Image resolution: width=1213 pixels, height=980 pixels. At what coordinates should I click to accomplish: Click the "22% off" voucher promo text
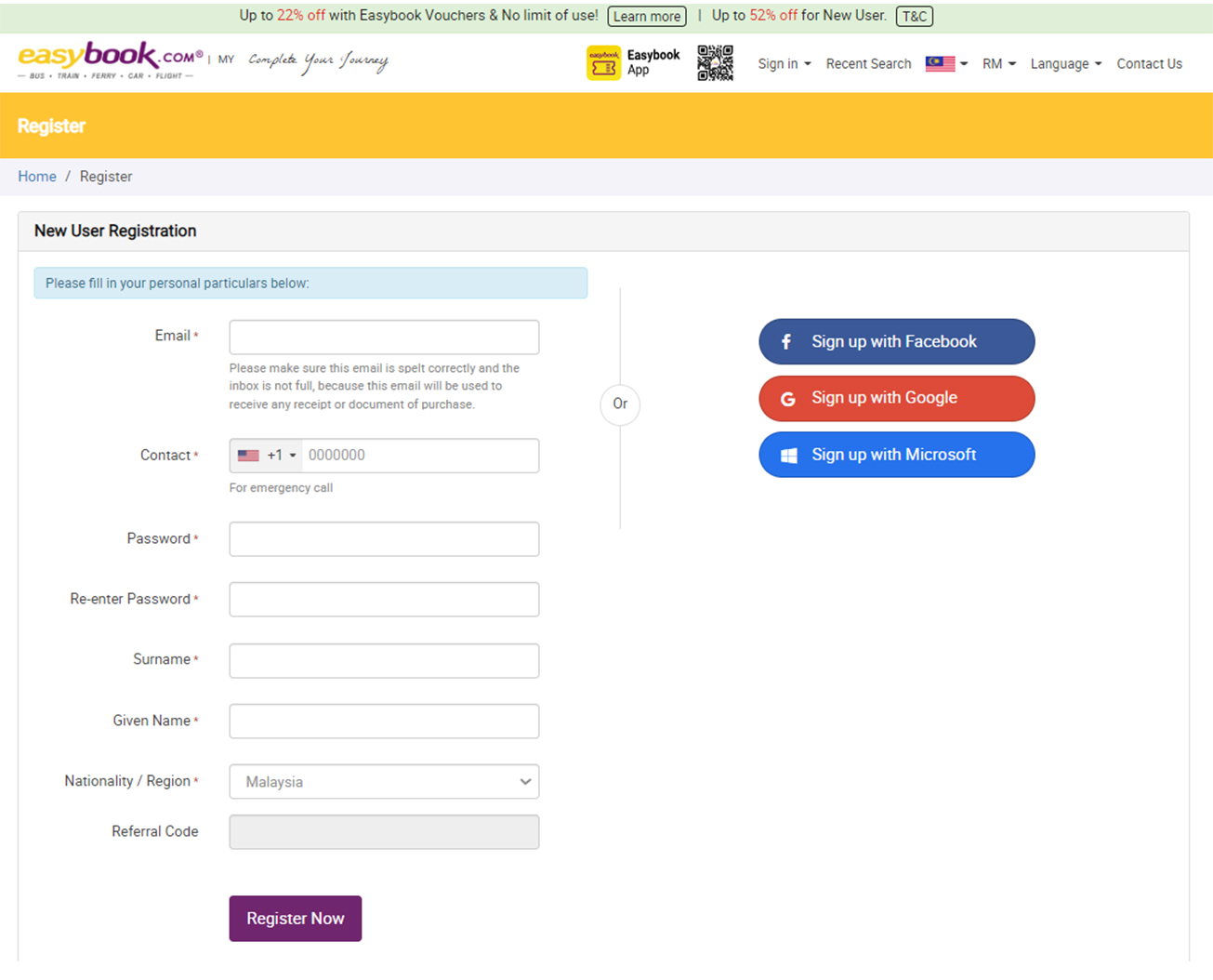(x=301, y=16)
